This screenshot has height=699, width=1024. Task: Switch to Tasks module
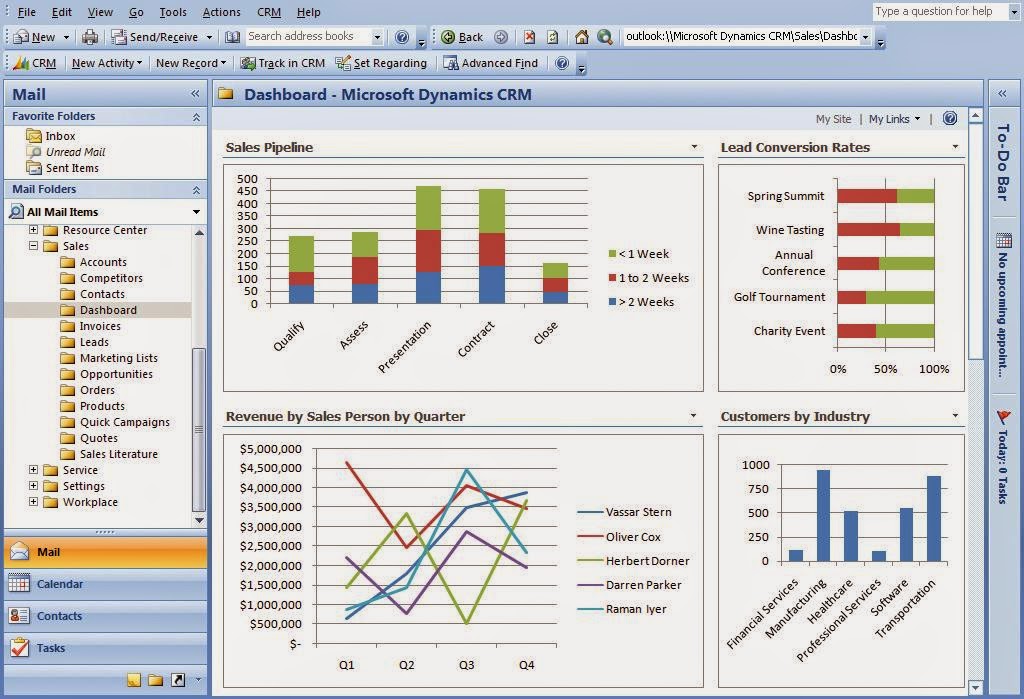click(x=106, y=647)
